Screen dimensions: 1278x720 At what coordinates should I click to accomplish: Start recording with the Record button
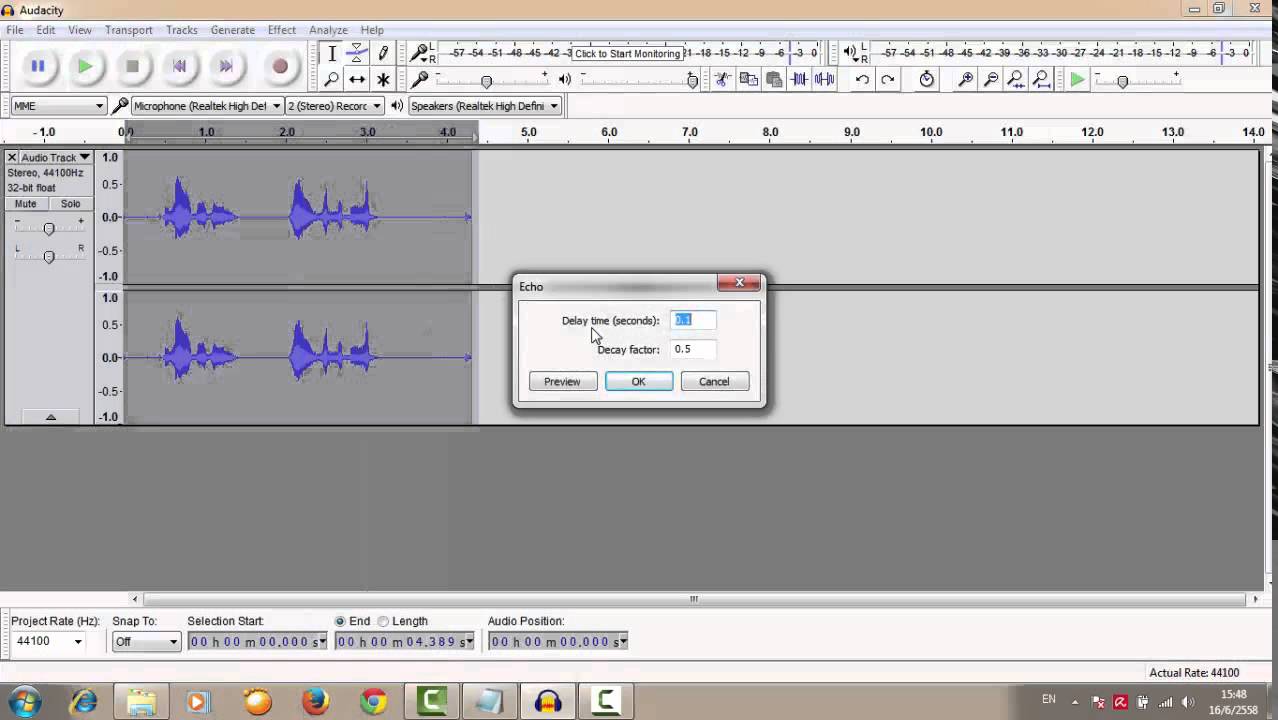pyautogui.click(x=280, y=67)
